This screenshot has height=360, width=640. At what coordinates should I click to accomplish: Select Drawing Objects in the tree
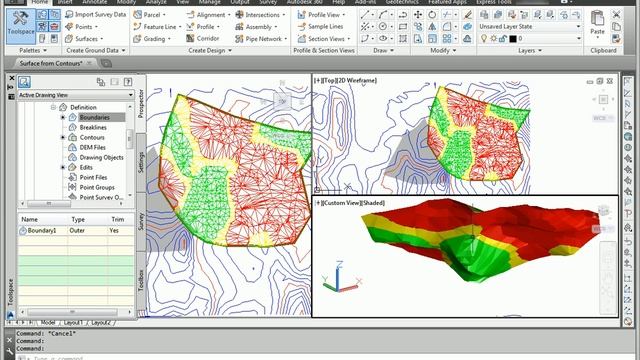point(102,158)
